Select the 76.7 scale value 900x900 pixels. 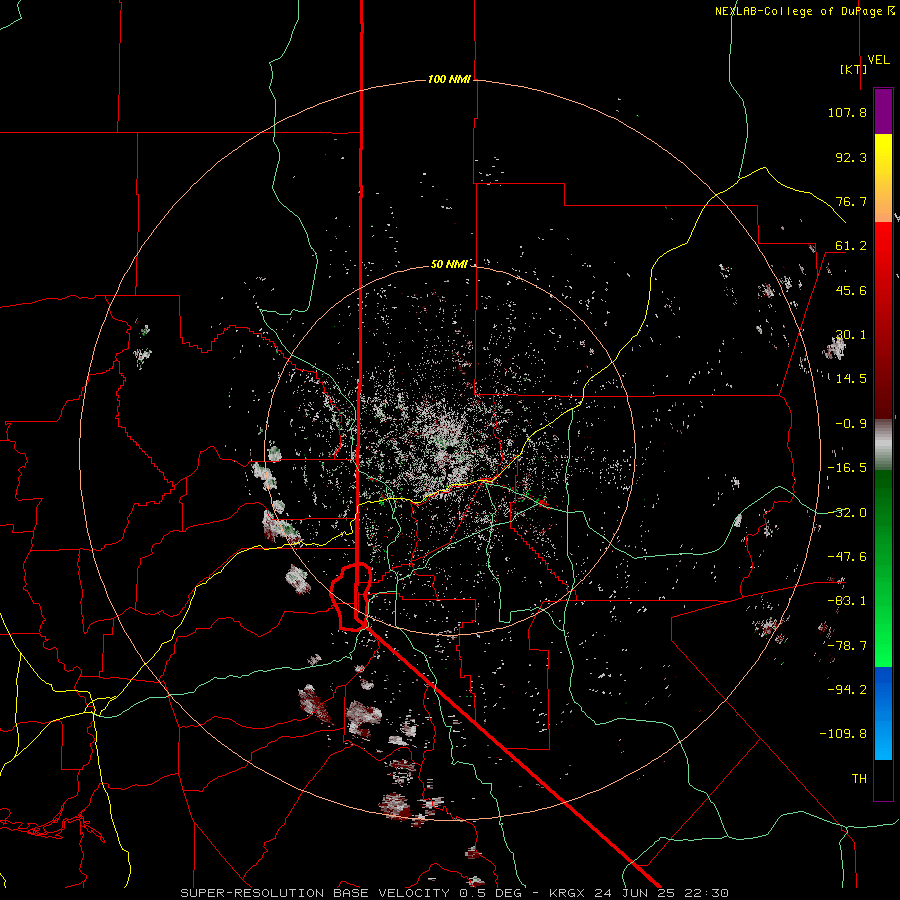[x=851, y=201]
